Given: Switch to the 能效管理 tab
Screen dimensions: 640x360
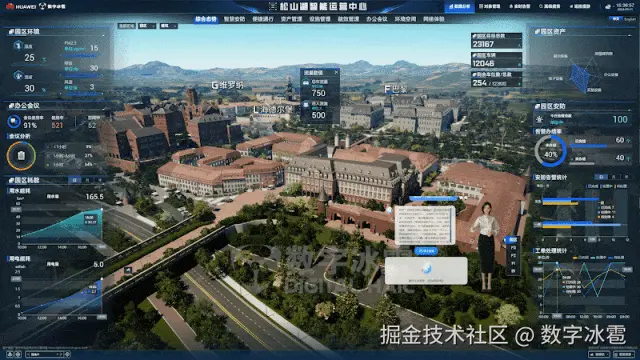Looking at the screenshot, I should coord(348,19).
